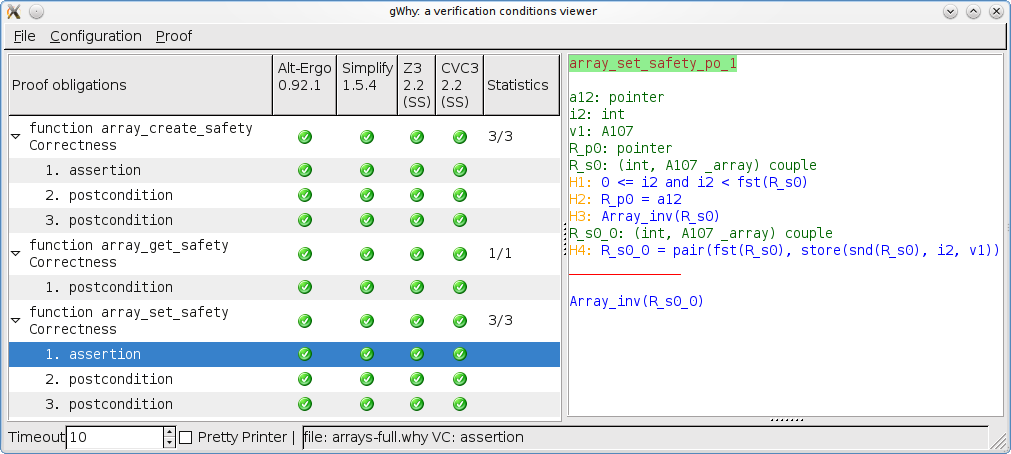Click the Statistics column header
1011x454 pixels.
tap(517, 85)
